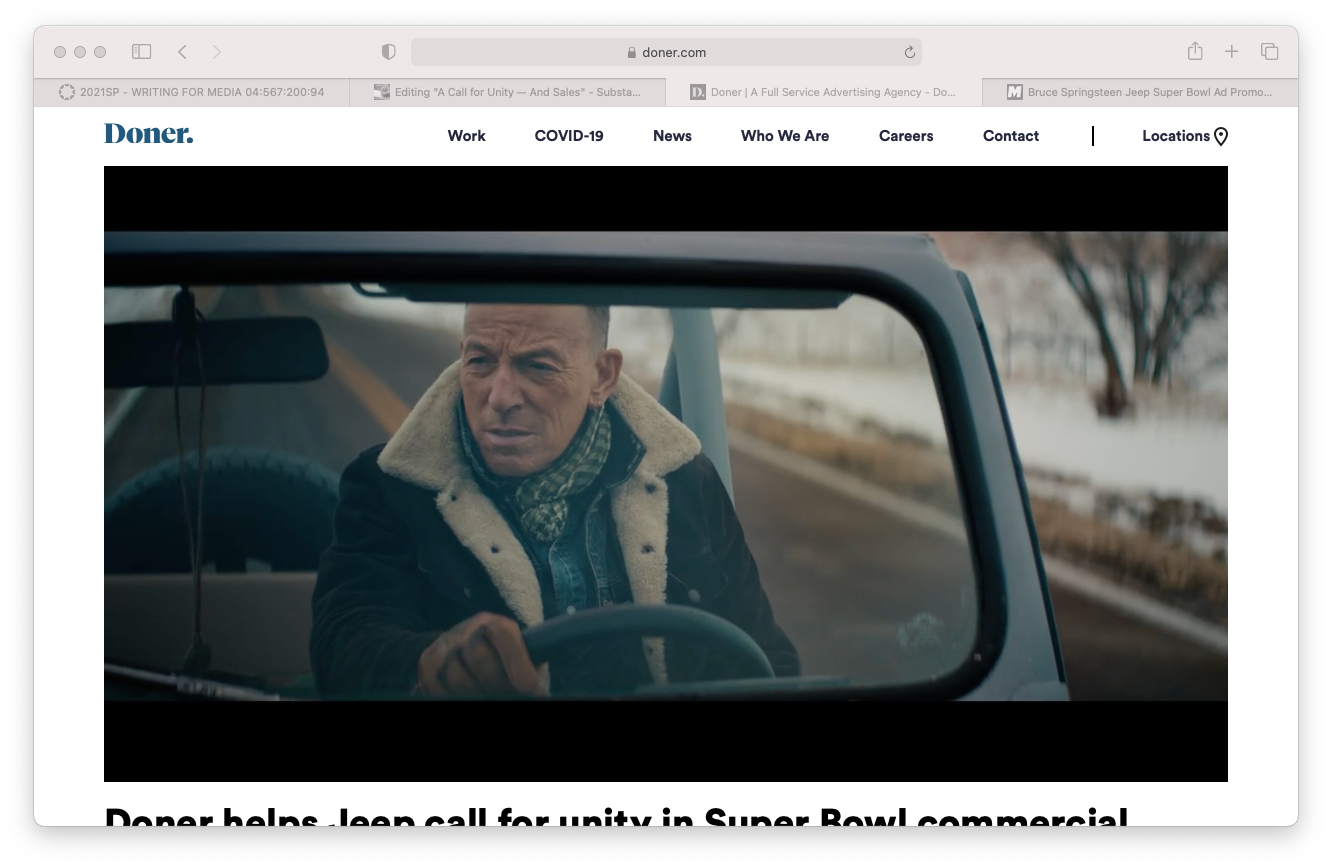The width and height of the screenshot is (1332, 868).
Task: Open the Who We Are page
Action: tap(785, 136)
